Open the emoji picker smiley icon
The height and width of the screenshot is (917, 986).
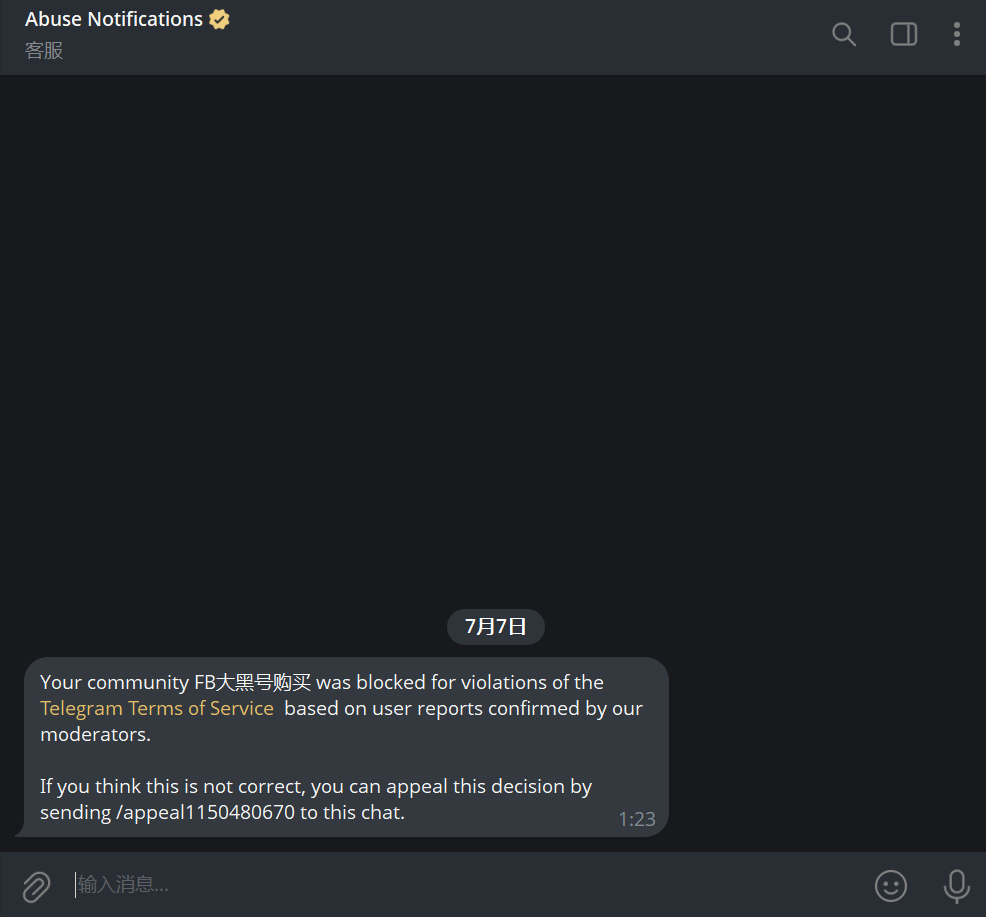[x=890, y=886]
